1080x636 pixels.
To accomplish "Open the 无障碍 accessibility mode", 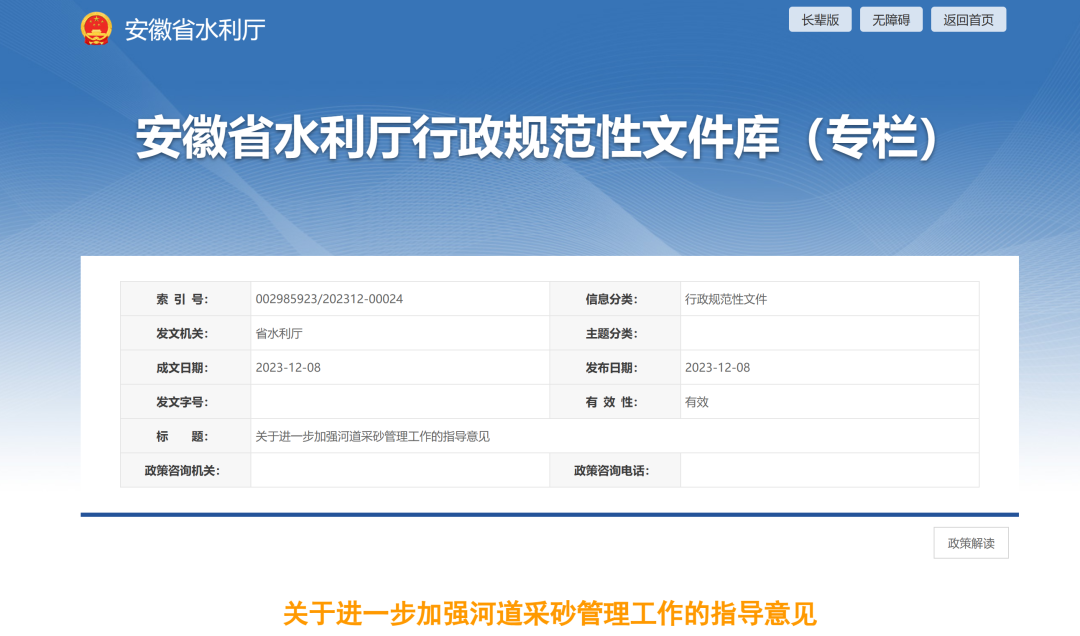I will click(x=891, y=20).
